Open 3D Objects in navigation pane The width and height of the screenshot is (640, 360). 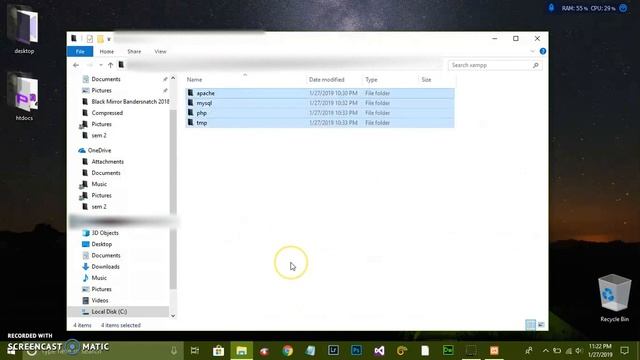click(105, 233)
